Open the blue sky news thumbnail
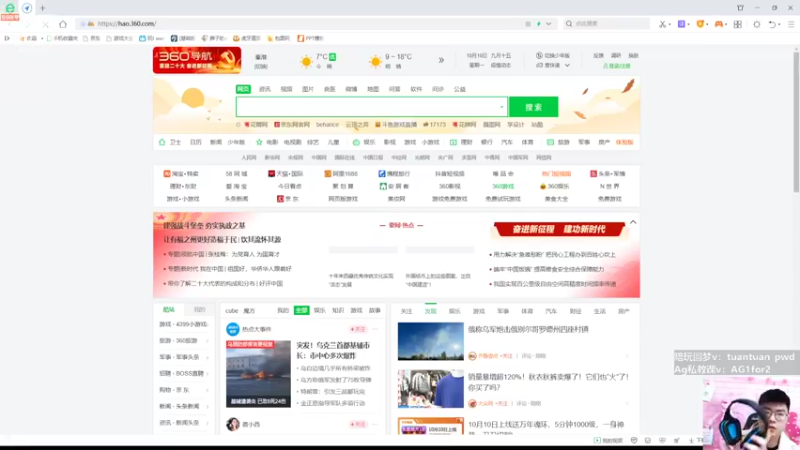The image size is (800, 450). [x=431, y=341]
